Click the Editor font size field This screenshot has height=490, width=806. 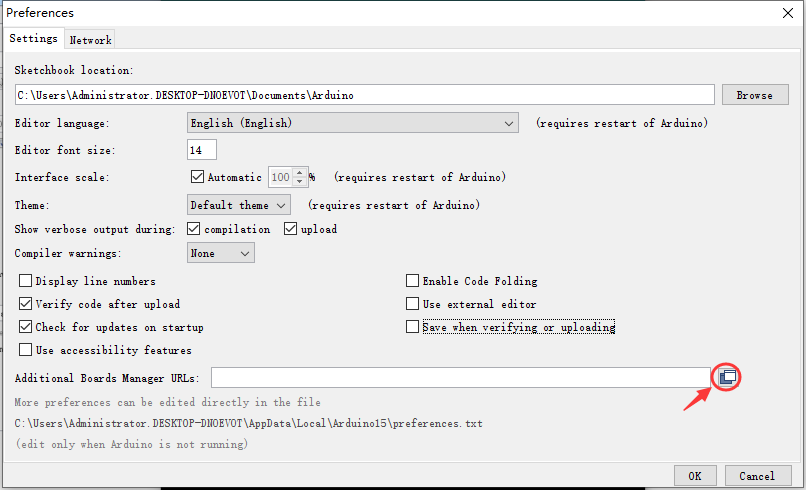pos(202,150)
